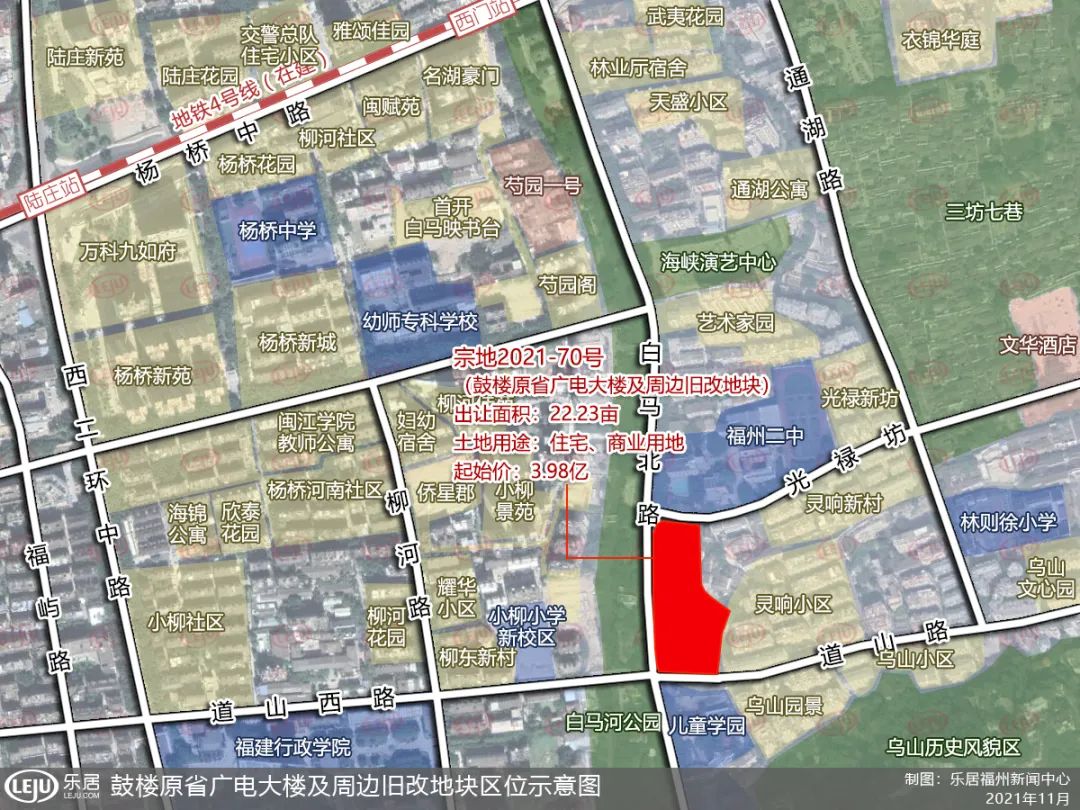Screen dimensions: 1080x810
Task: Click the 艺术家园 label
Action: point(736,322)
